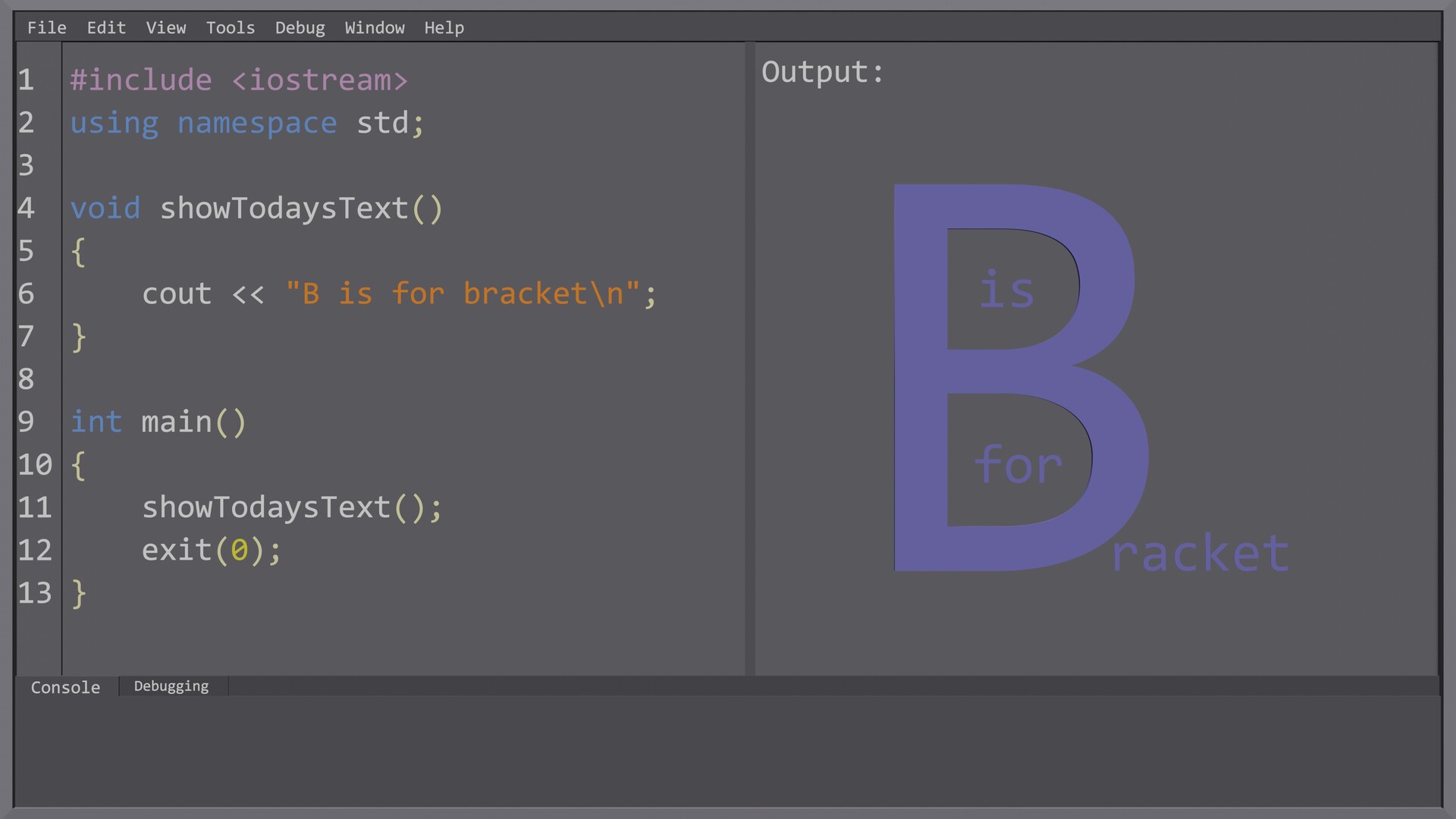Click line number 6 in the gutter
The height and width of the screenshot is (819, 1456).
(26, 294)
